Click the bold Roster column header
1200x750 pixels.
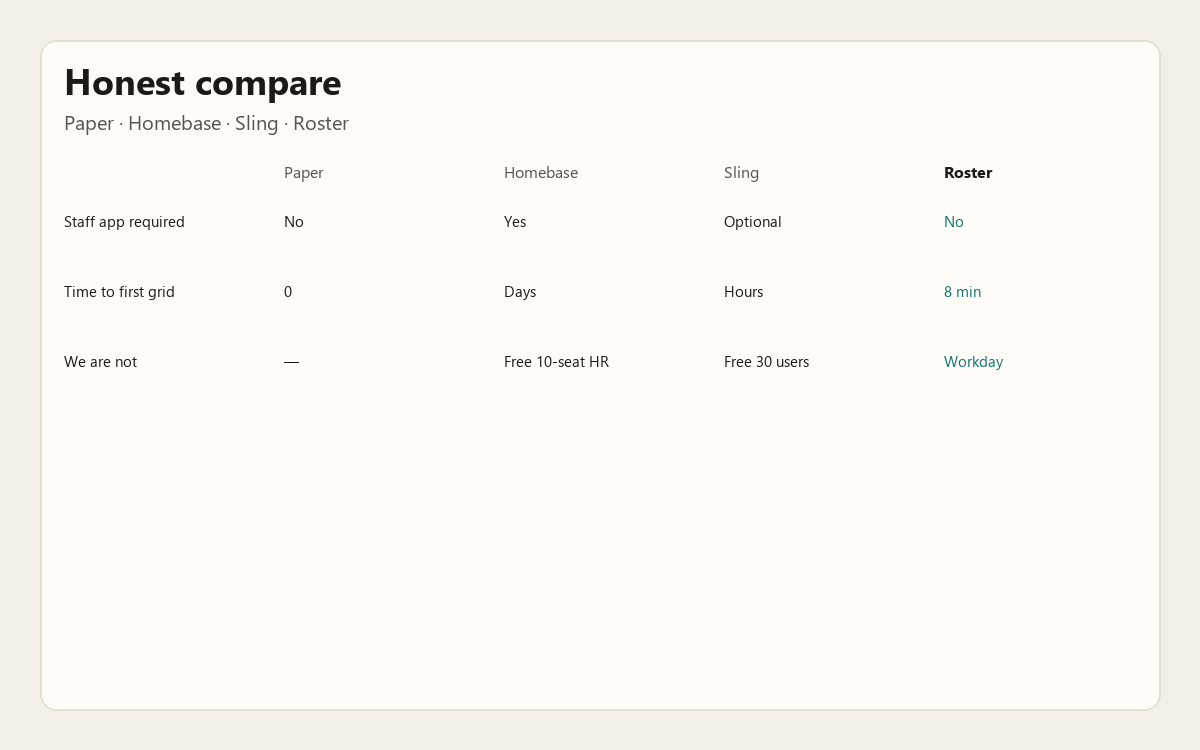click(x=968, y=173)
